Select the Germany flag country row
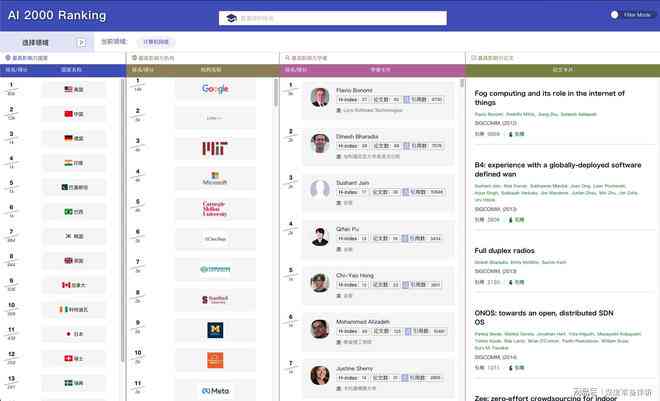Viewport: 660px width, 401px height. pyautogui.click(x=74, y=138)
